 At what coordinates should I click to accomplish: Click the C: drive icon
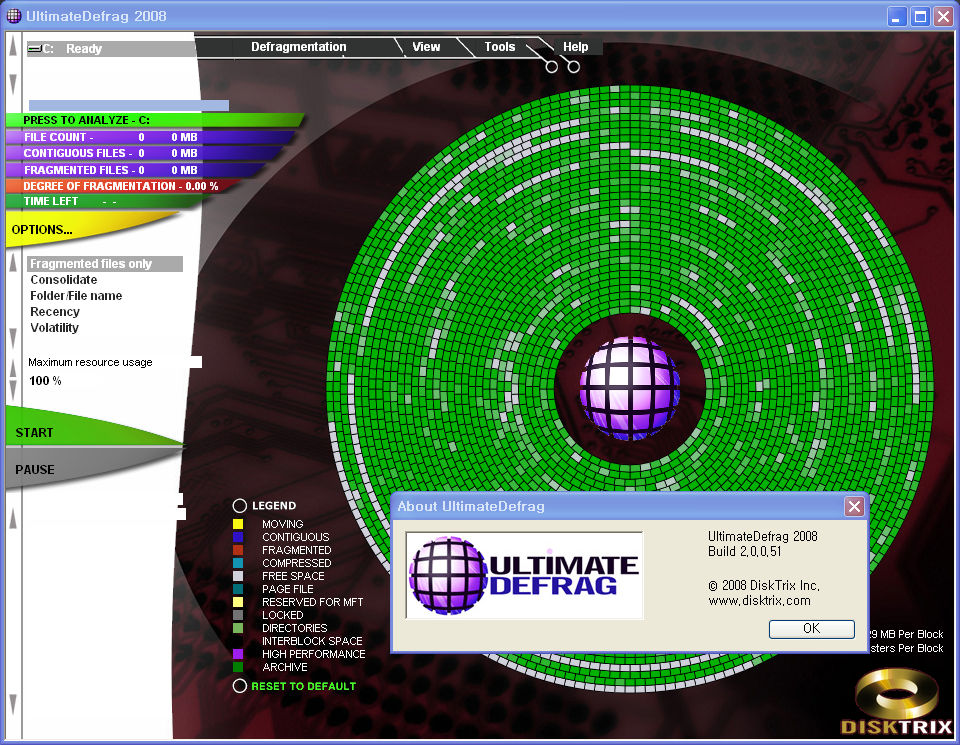click(35, 49)
